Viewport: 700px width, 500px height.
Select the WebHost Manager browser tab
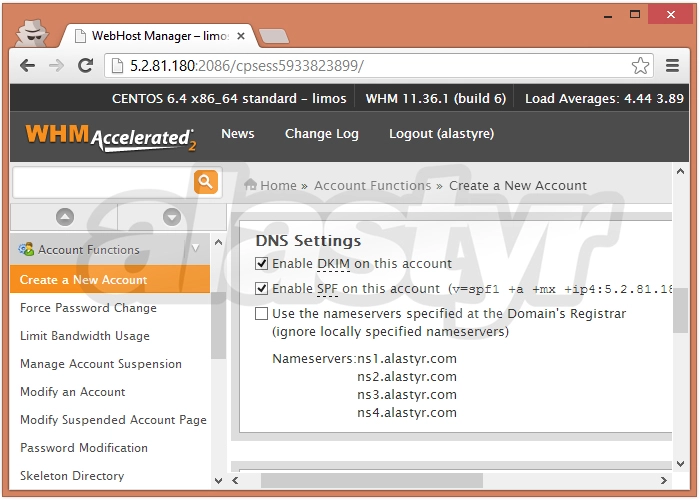click(x=160, y=35)
